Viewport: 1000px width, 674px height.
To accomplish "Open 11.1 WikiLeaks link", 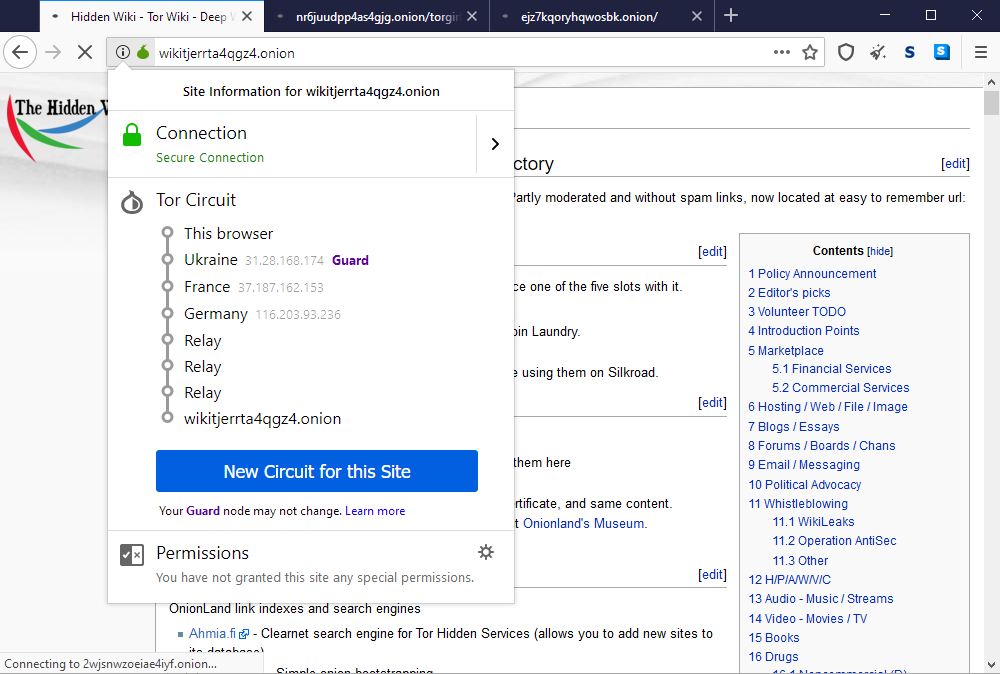I will pyautogui.click(x=813, y=522).
